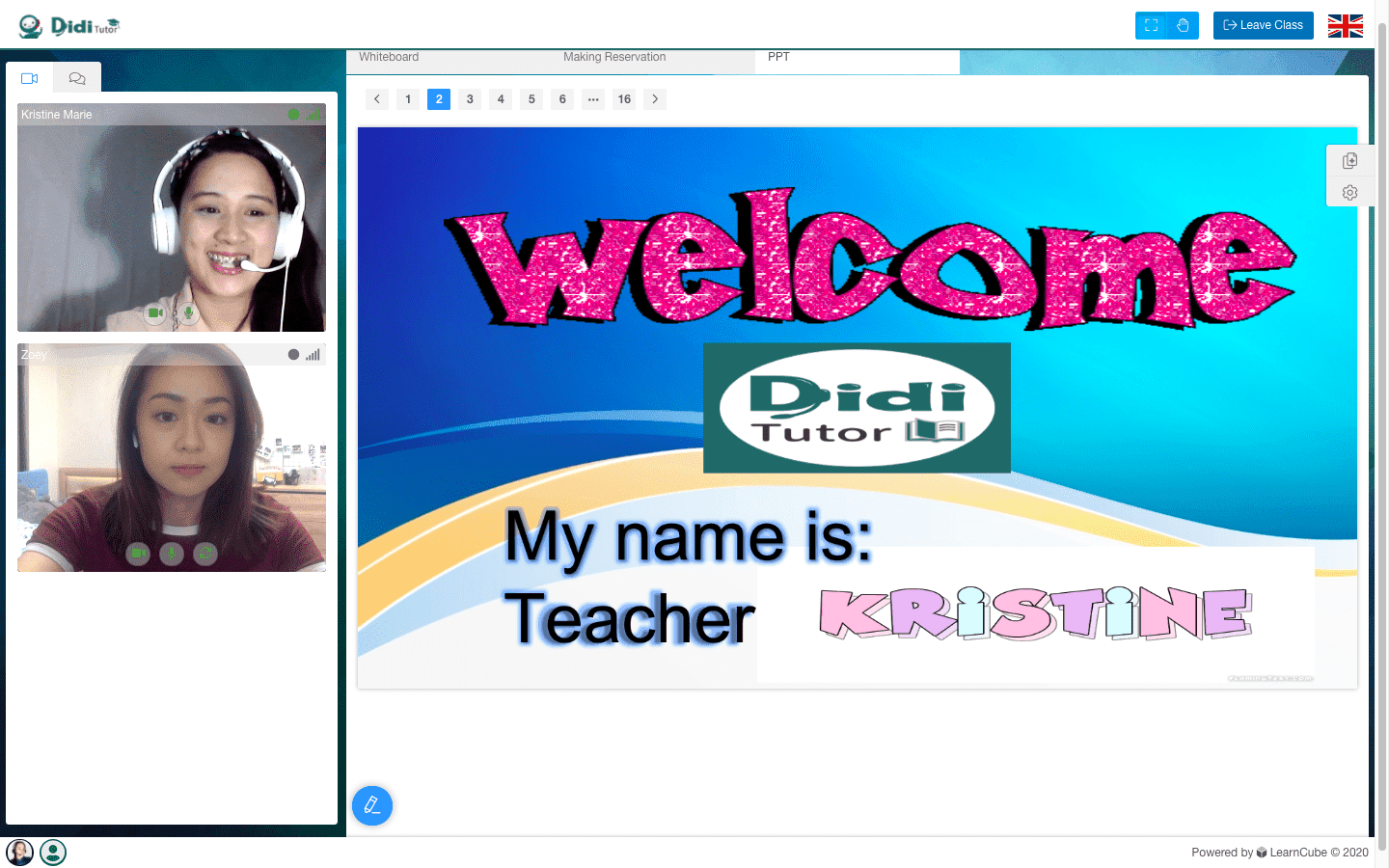Expand the pagination ellipsis for more pages
Image resolution: width=1389 pixels, height=868 pixels.
pyautogui.click(x=593, y=98)
